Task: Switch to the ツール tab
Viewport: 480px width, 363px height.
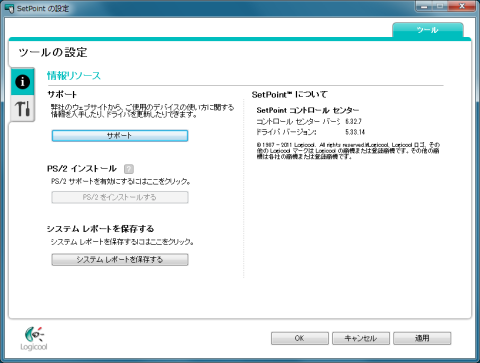Action: (428, 30)
